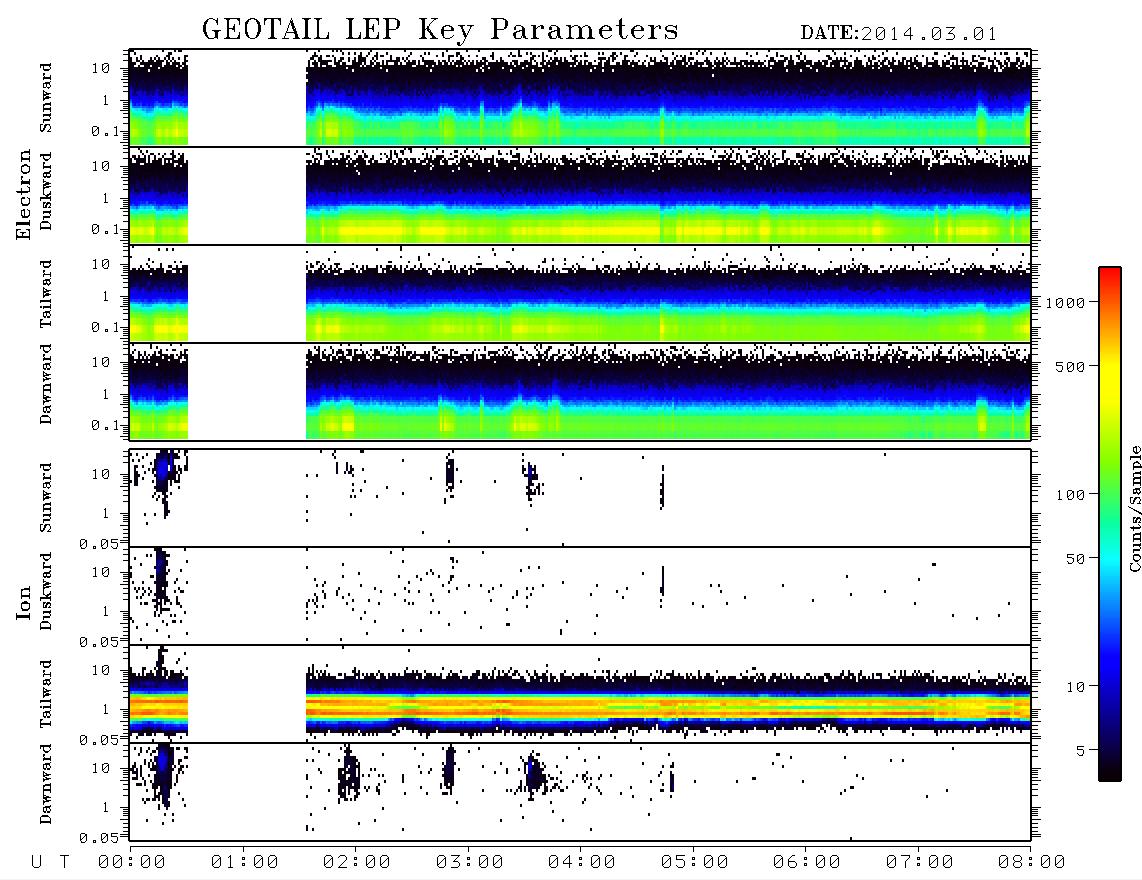Click the title 'GEOTAIL LEP Key Parameters'
The image size is (1142, 880).
click(440, 30)
